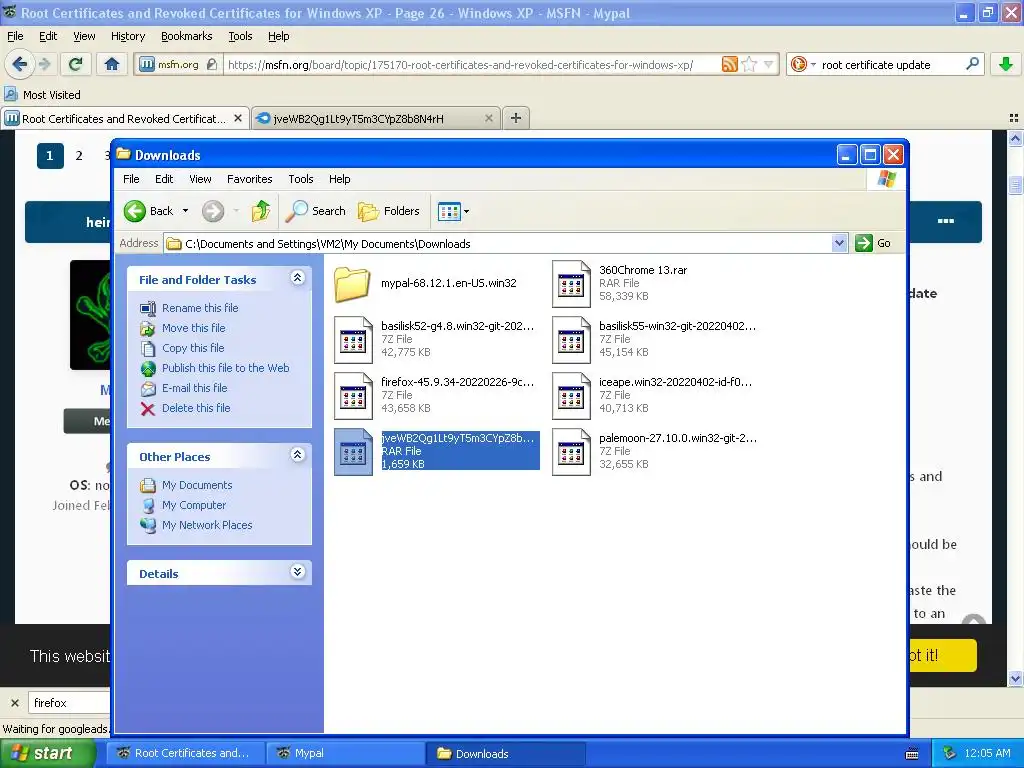Close the Root Certificates and Revoked tab
Viewport: 1024px width, 768px height.
click(x=238, y=118)
